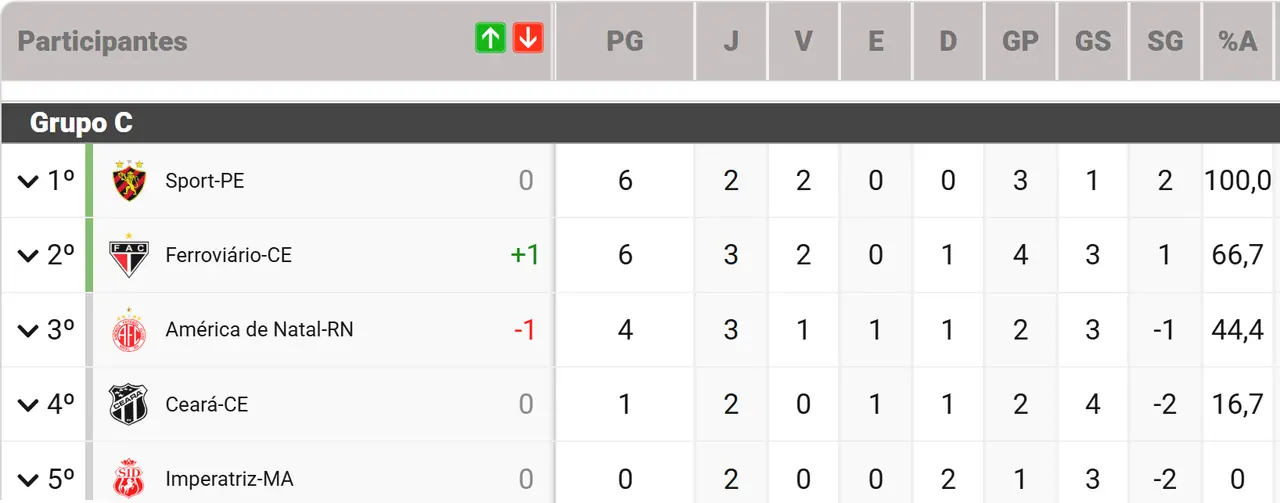Click the green up arrow icon
Screen dimensions: 1280x503
(x=490, y=39)
